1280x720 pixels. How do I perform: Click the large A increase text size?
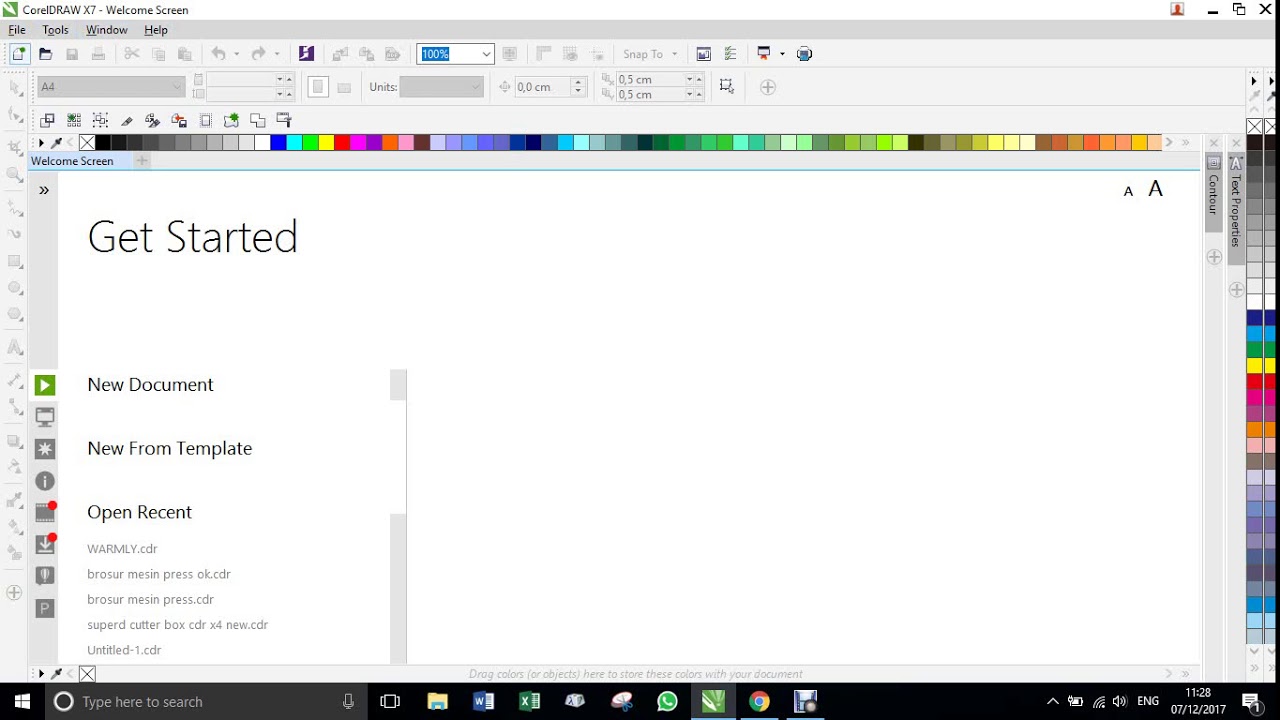(x=1156, y=189)
